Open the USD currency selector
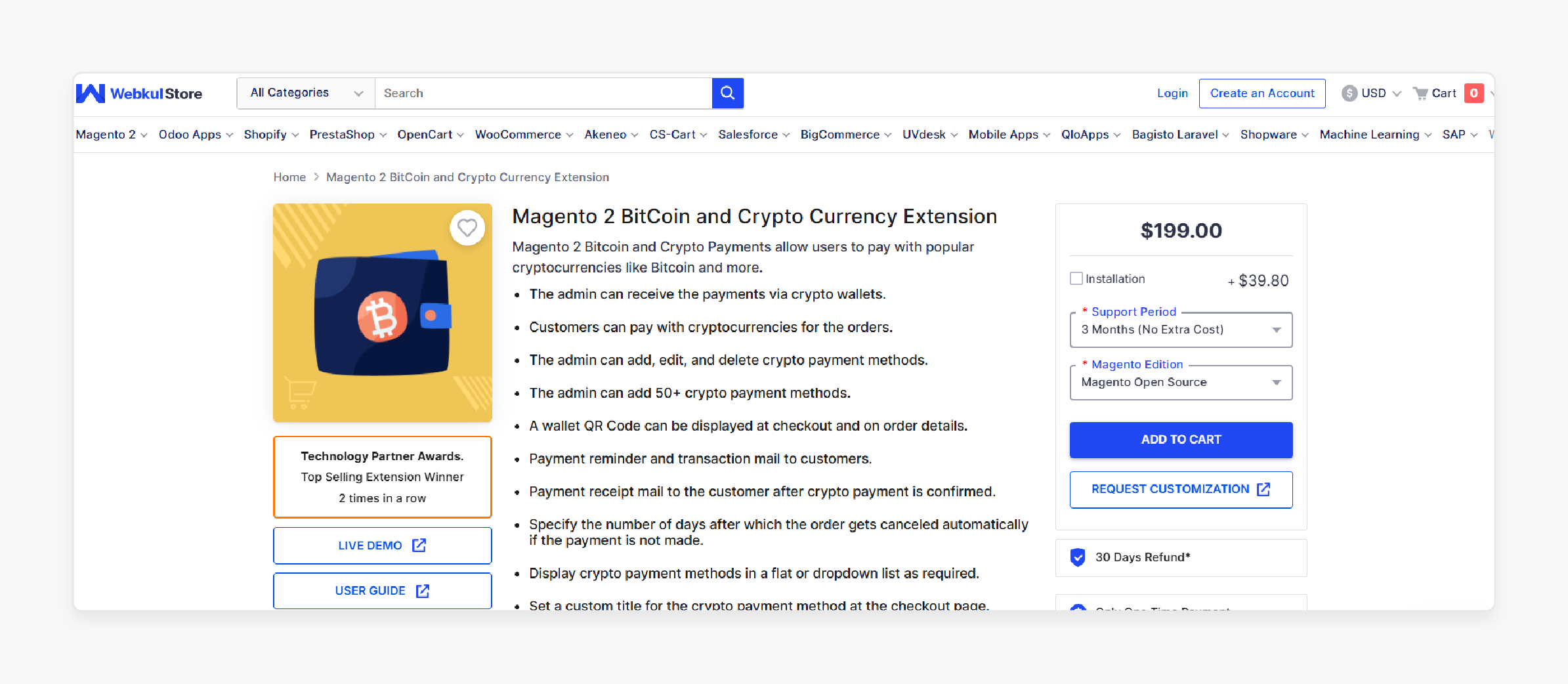 click(x=1372, y=93)
